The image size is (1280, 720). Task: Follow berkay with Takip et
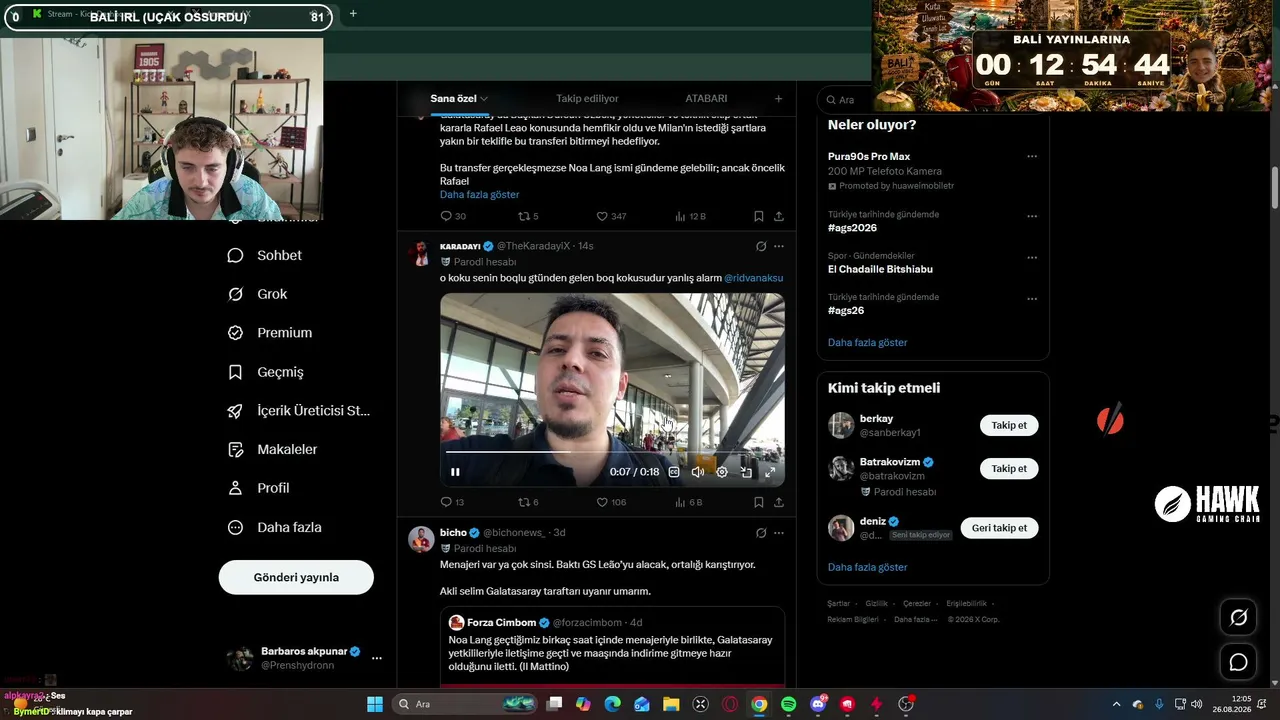pyautogui.click(x=1009, y=425)
